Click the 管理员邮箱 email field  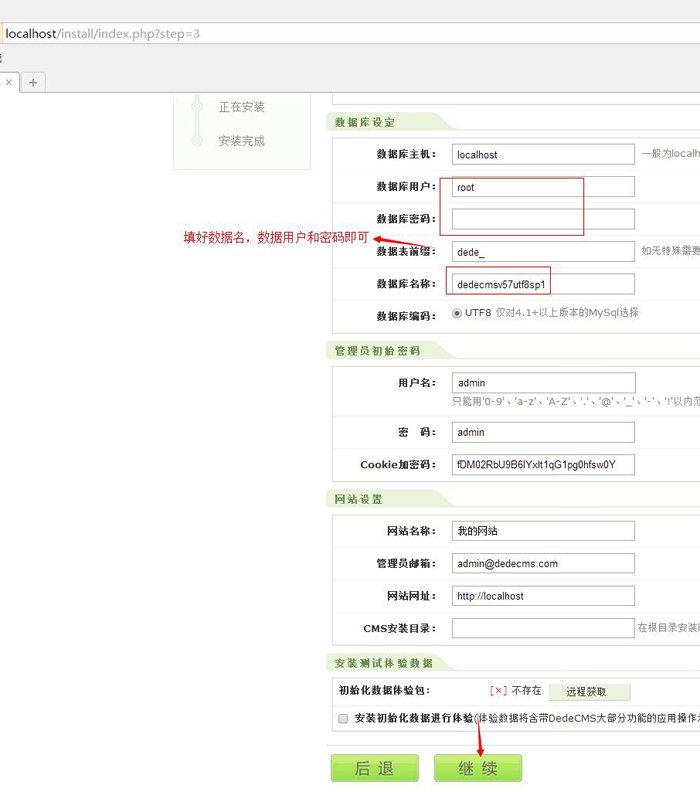point(543,564)
